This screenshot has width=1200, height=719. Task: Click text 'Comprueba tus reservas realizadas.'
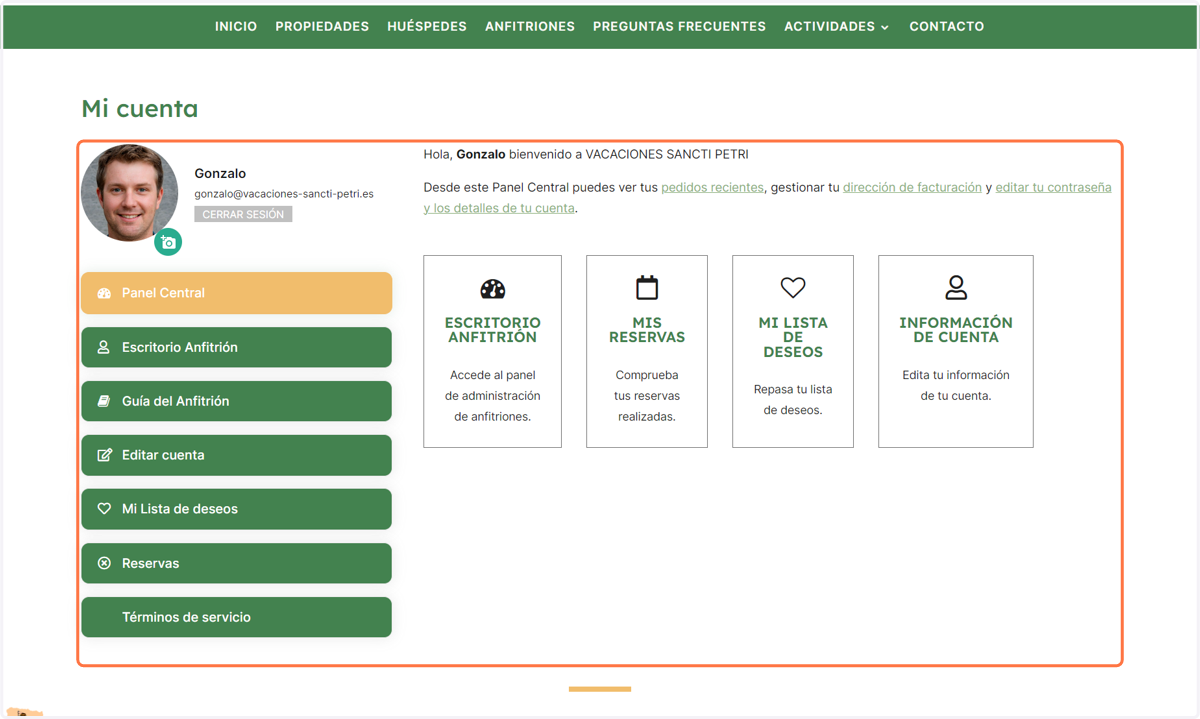(x=647, y=396)
